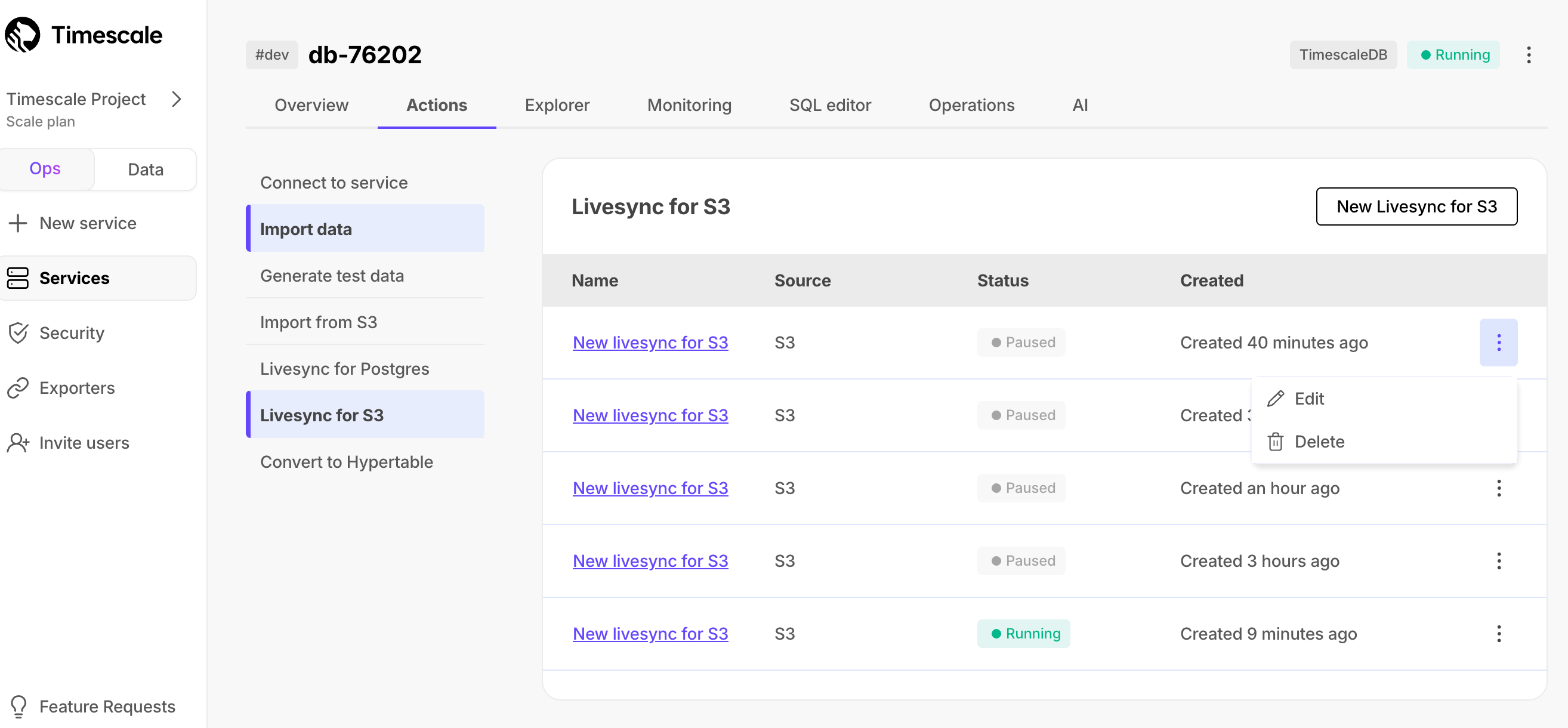This screenshot has width=1568, height=728.
Task: Open Convert to Hypertable option
Action: [x=365, y=462]
